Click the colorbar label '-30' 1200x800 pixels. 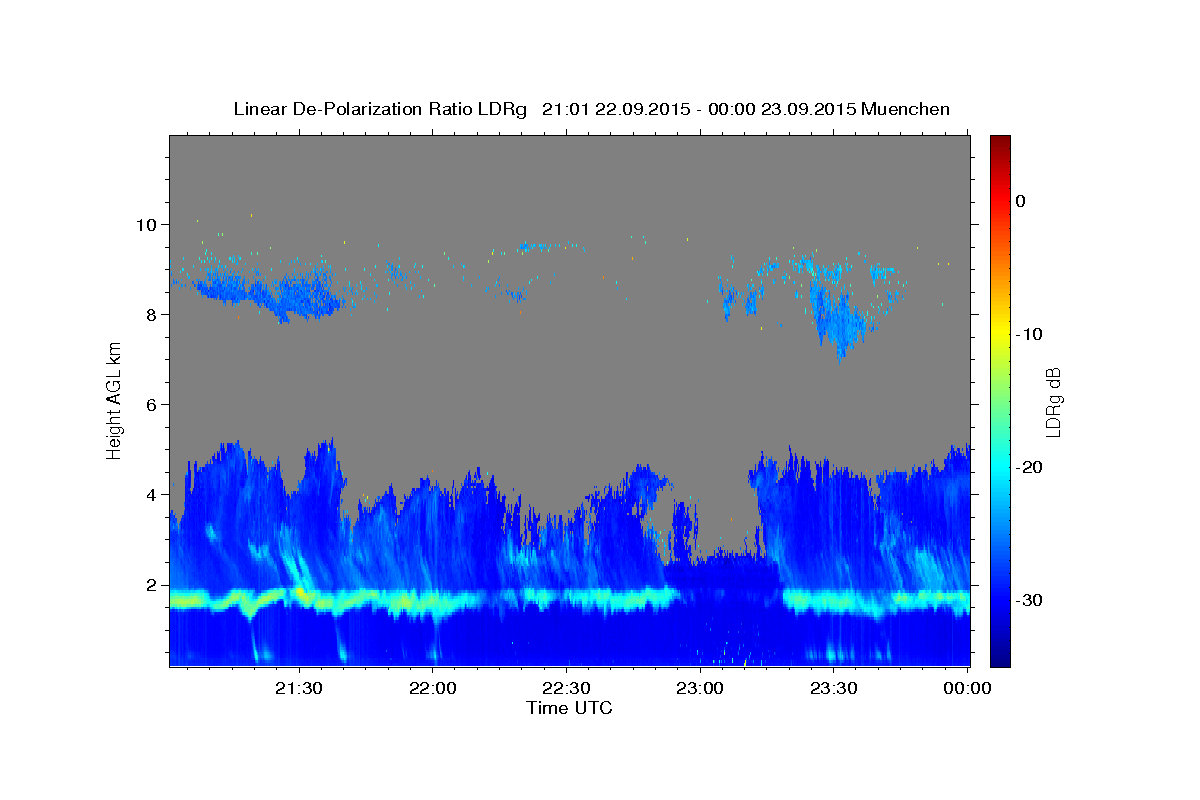pyautogui.click(x=1029, y=600)
